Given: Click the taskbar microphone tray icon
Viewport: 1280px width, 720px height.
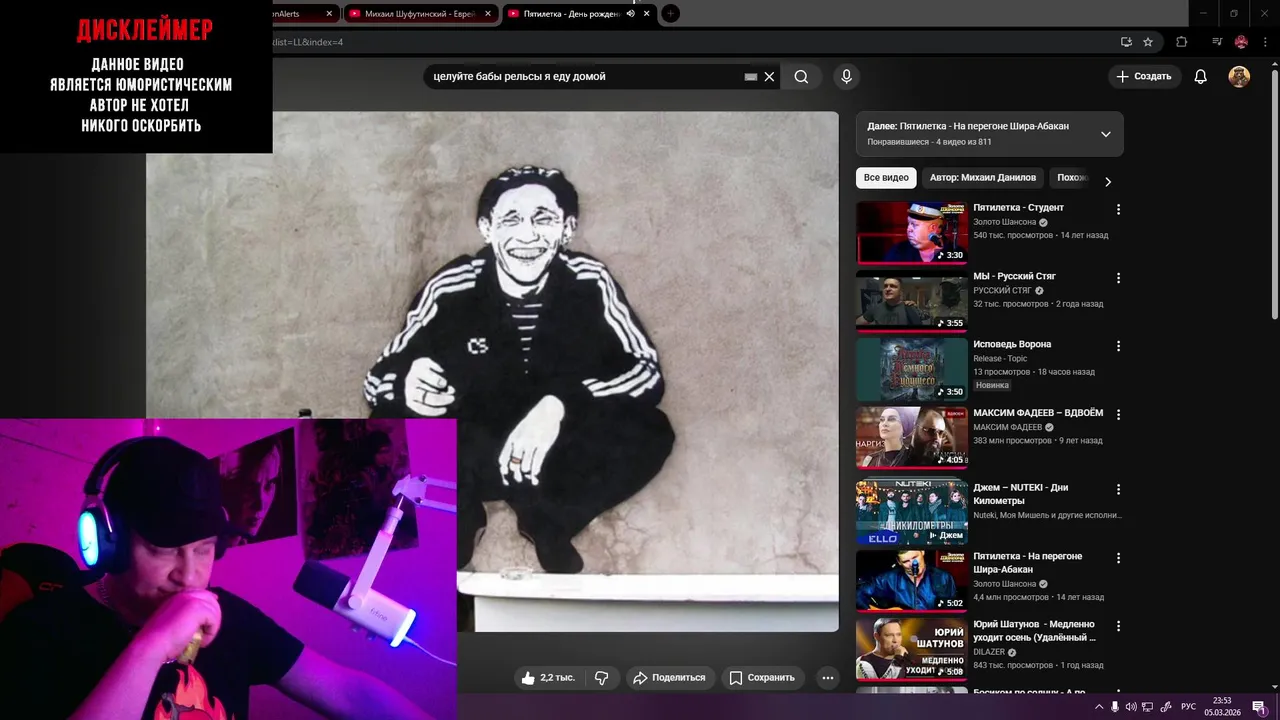Looking at the screenshot, I should click(x=1115, y=707).
